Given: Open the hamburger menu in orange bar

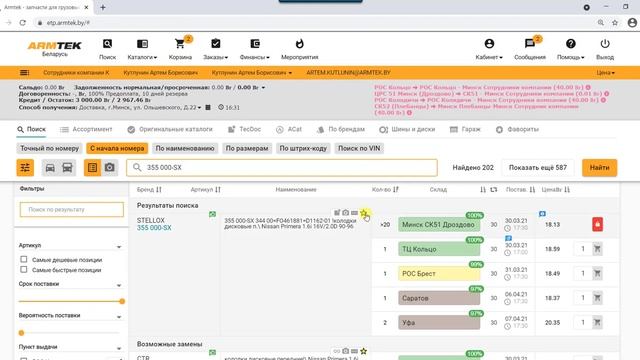Looking at the screenshot, I should pyautogui.click(x=24, y=73).
